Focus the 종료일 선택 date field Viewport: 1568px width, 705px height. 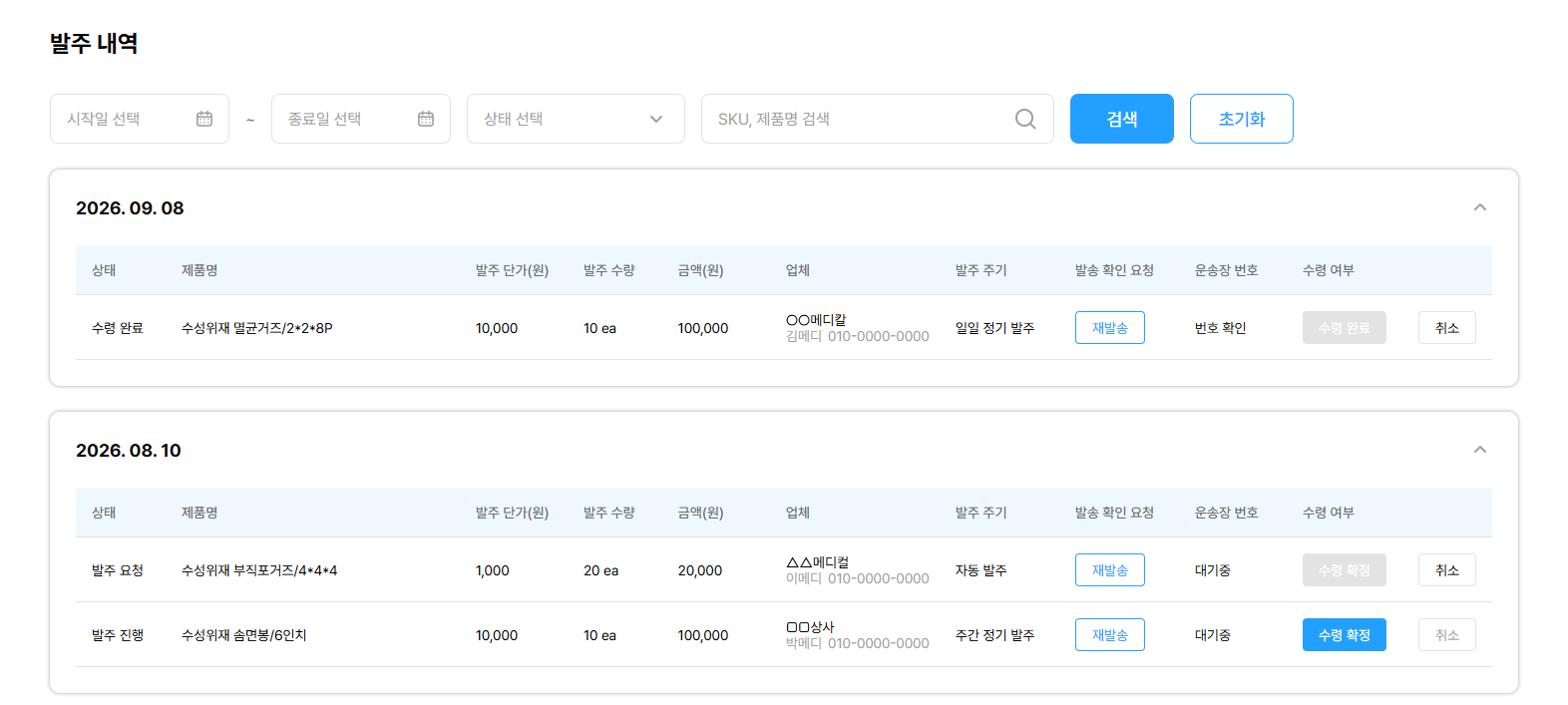[x=361, y=119]
